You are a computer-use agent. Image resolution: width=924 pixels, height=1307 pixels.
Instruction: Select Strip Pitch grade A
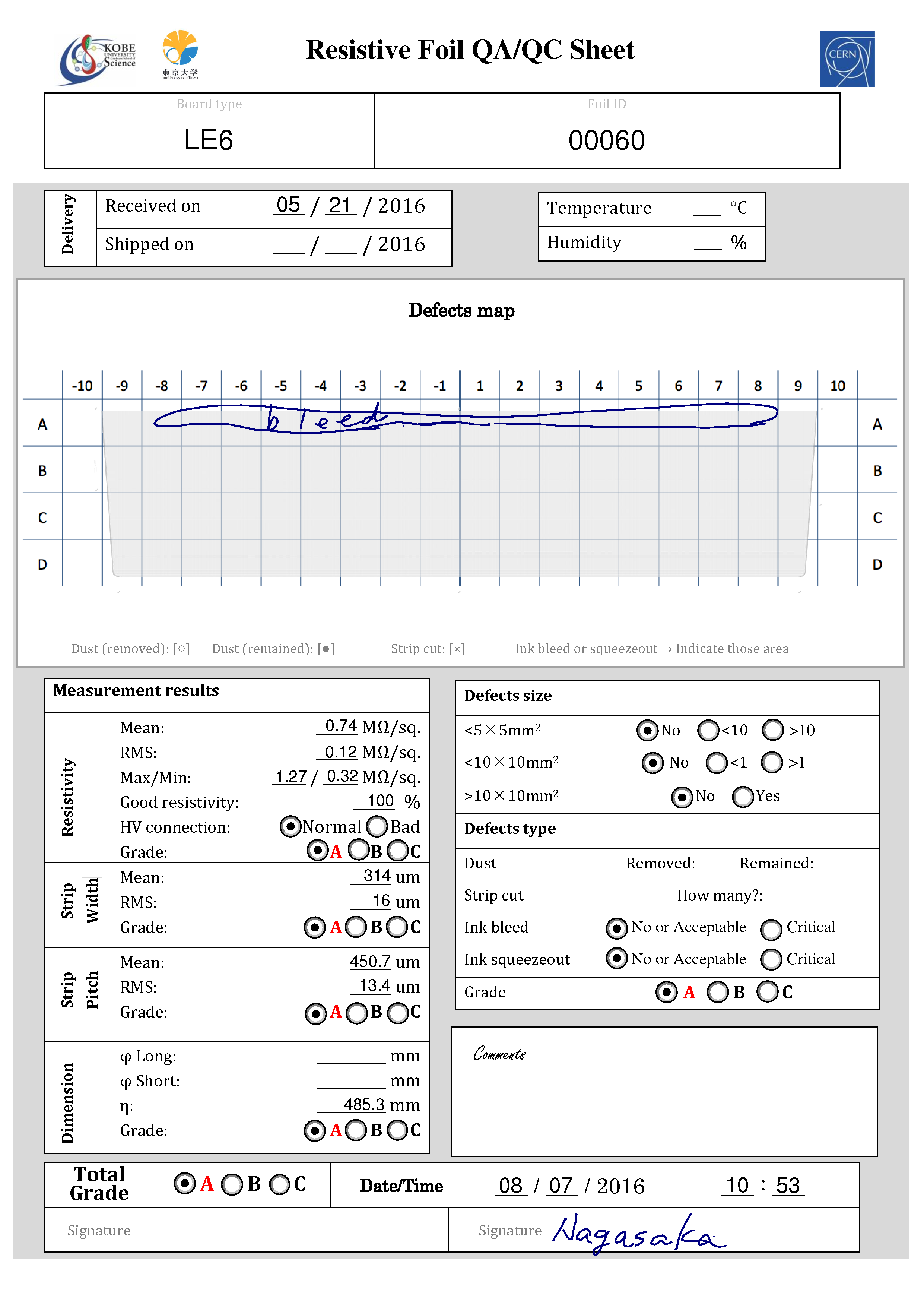click(315, 1013)
